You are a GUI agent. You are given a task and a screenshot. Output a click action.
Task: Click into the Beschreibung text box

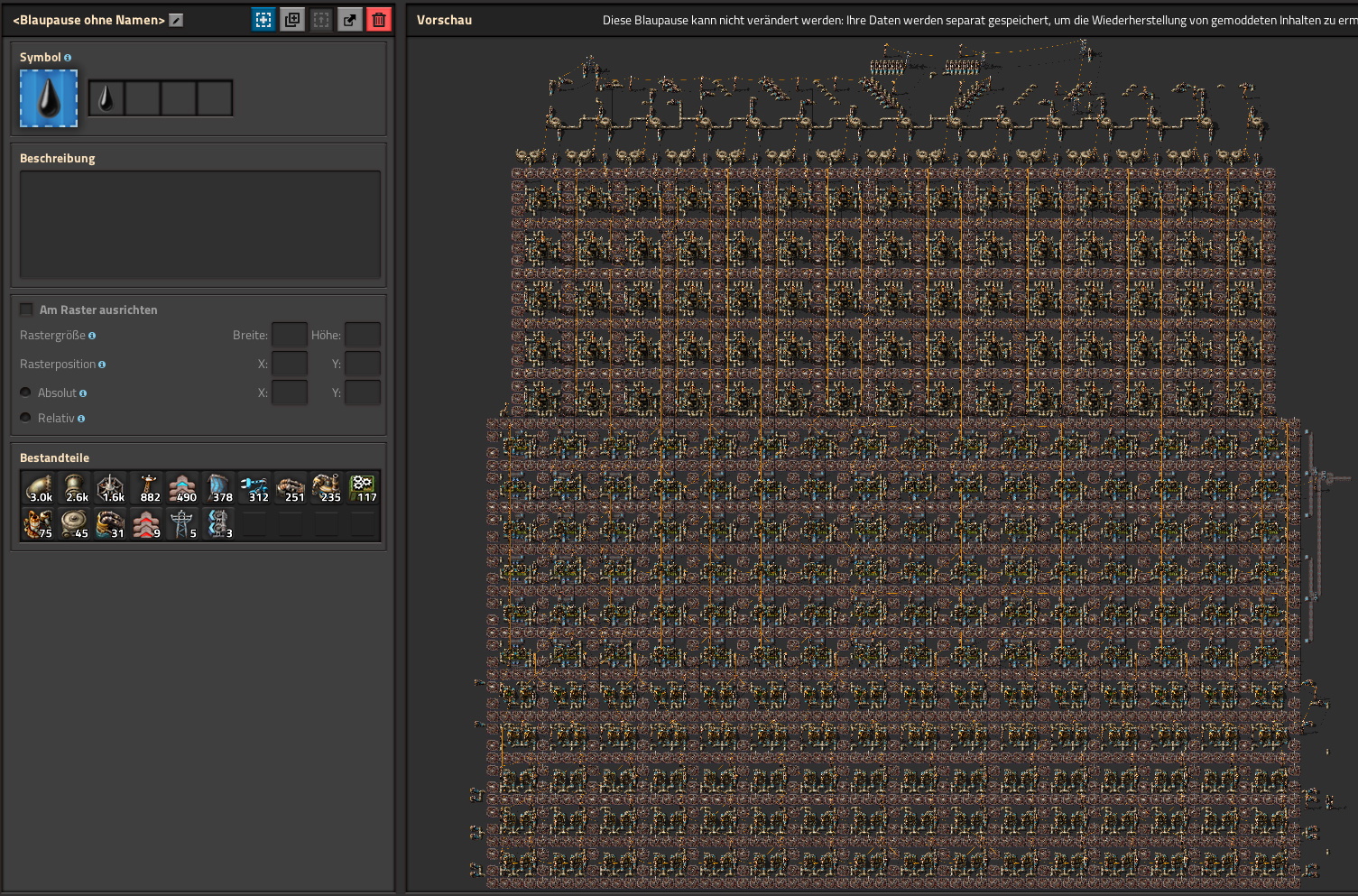click(x=199, y=224)
